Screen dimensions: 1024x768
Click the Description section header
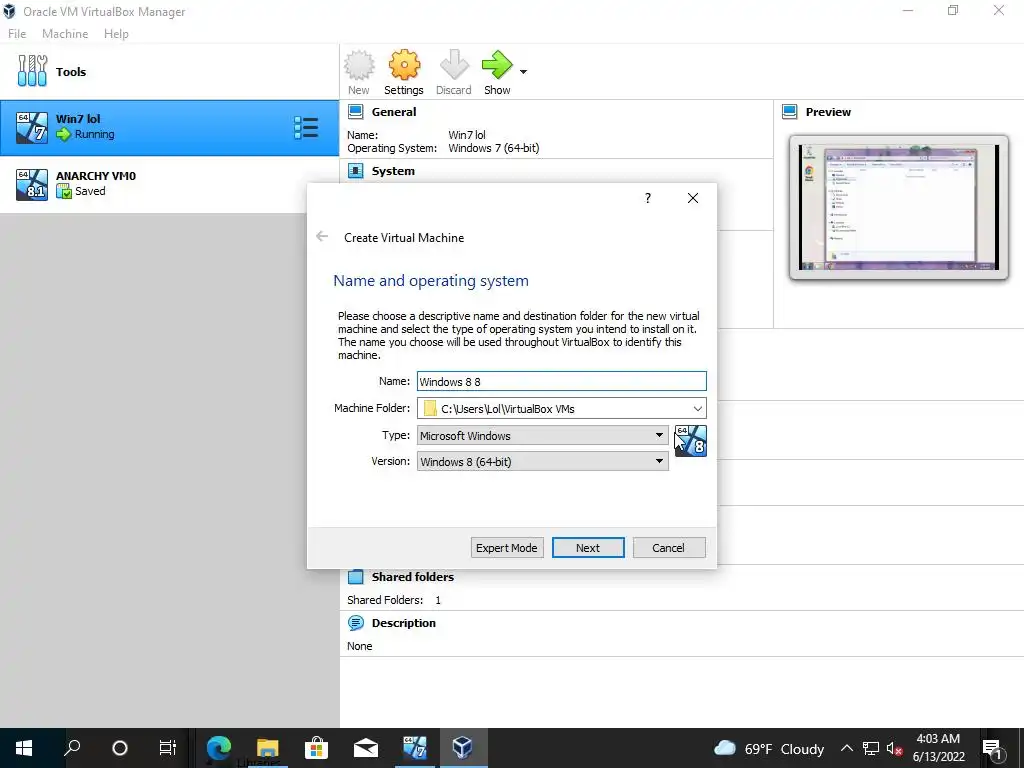(404, 623)
